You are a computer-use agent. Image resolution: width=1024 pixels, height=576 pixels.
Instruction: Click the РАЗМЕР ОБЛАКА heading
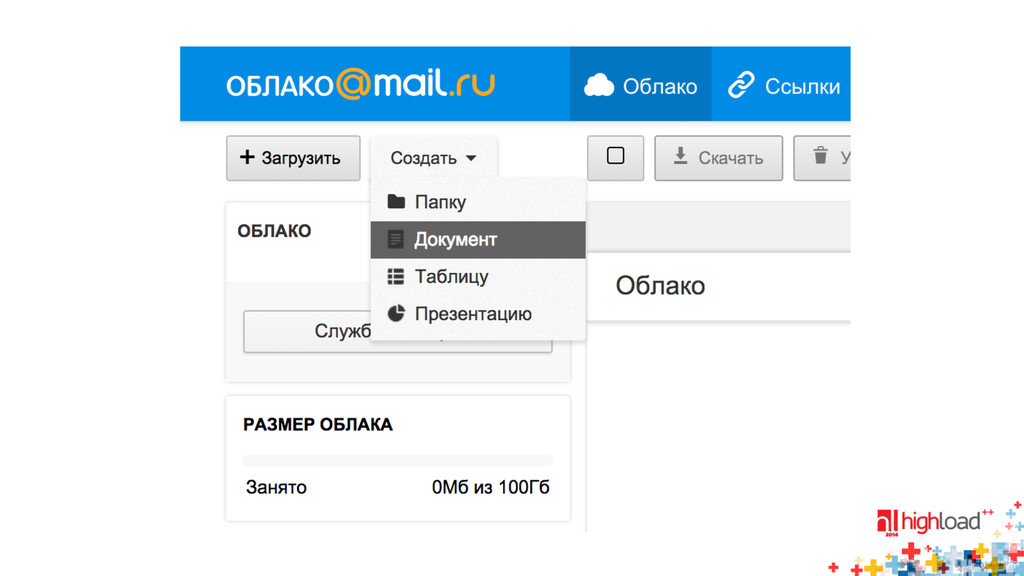point(318,425)
